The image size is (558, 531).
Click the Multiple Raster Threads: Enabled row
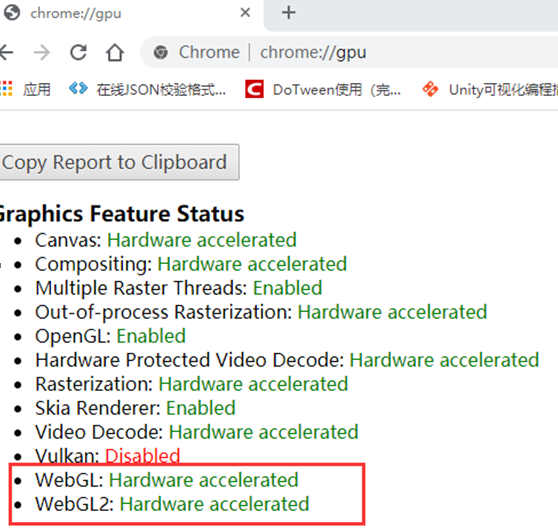pyautogui.click(x=179, y=288)
